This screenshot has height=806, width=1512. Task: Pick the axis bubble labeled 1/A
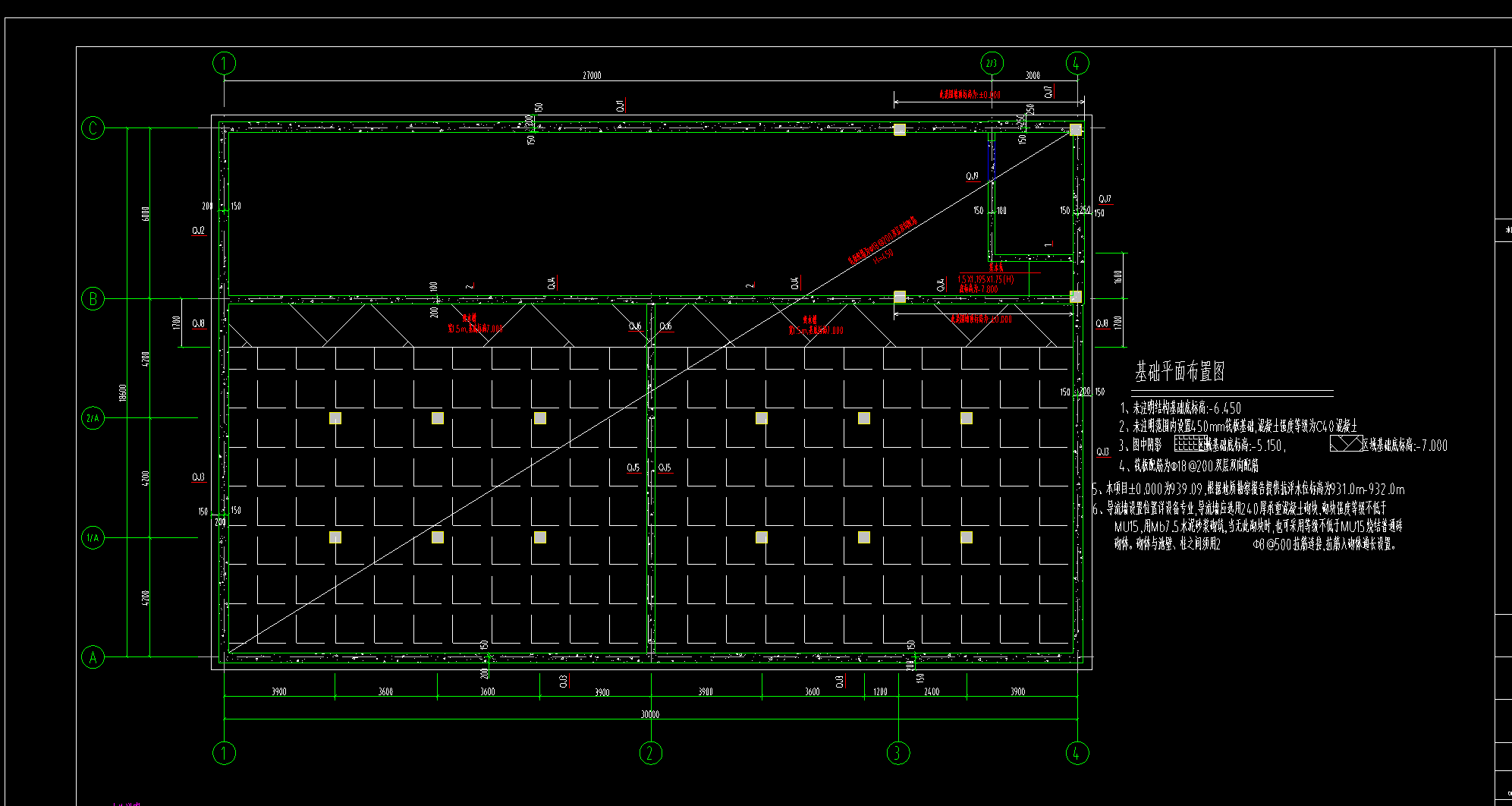point(93,538)
